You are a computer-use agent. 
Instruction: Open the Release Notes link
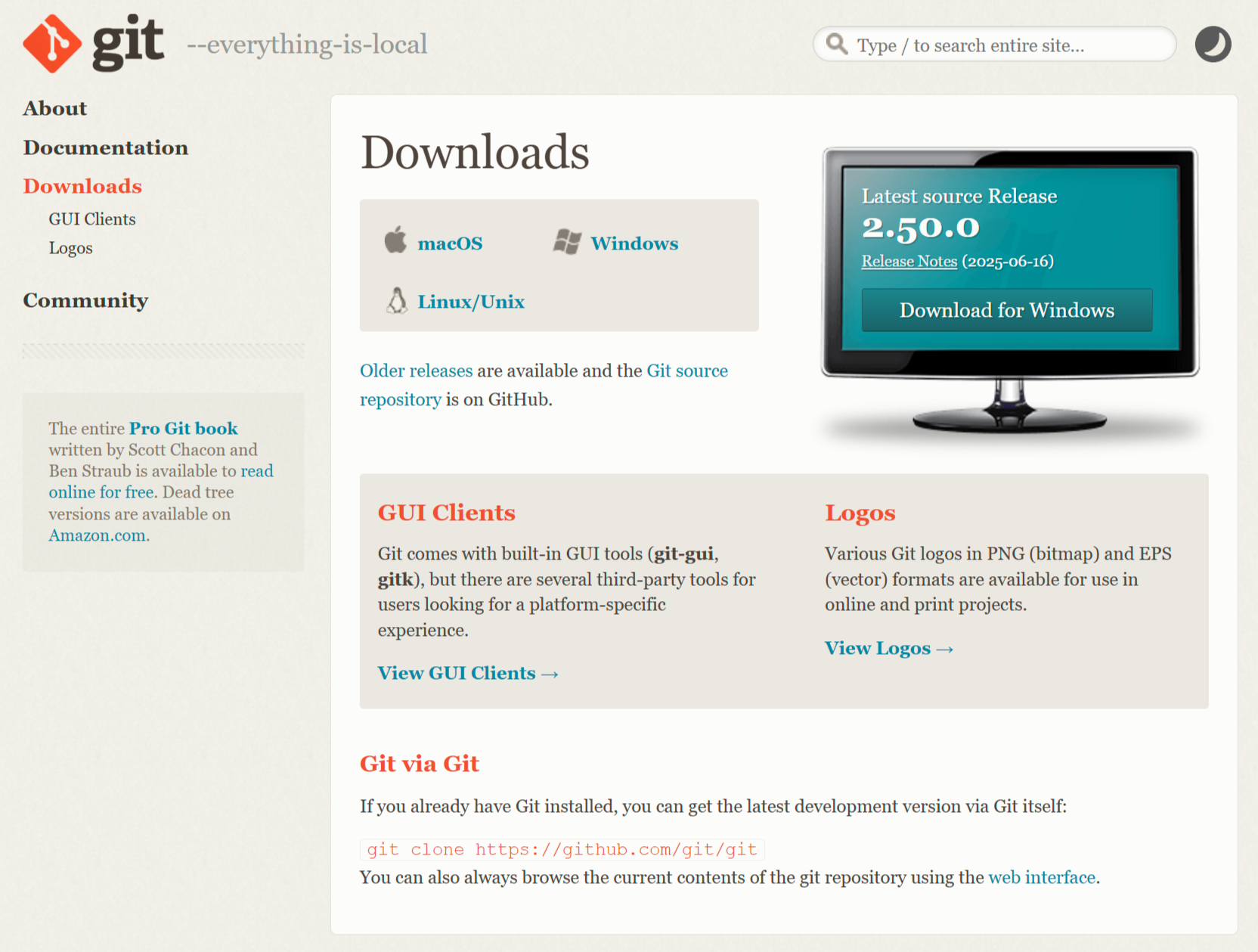pyautogui.click(x=909, y=261)
